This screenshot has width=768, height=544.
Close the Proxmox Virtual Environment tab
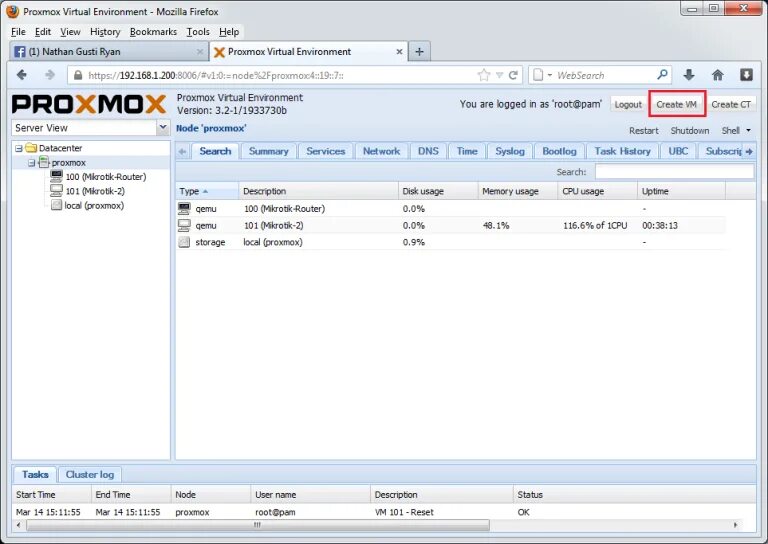point(399,51)
